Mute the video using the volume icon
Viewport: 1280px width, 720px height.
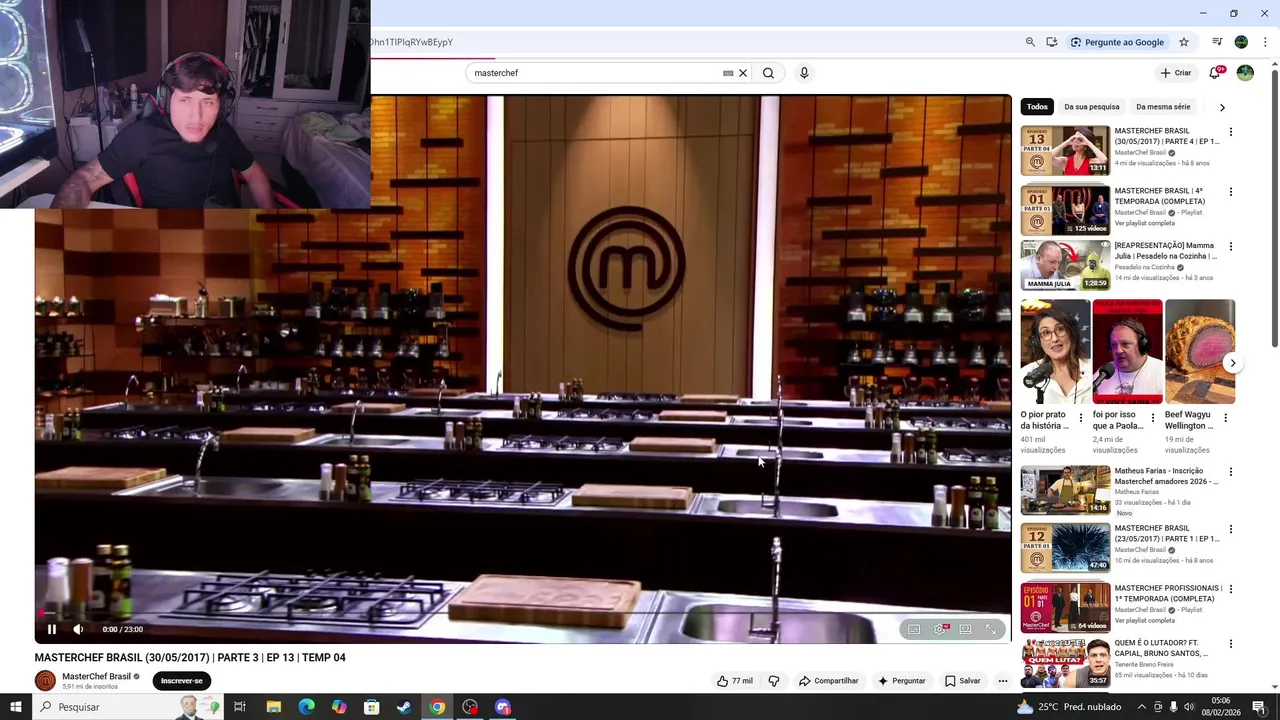78,629
